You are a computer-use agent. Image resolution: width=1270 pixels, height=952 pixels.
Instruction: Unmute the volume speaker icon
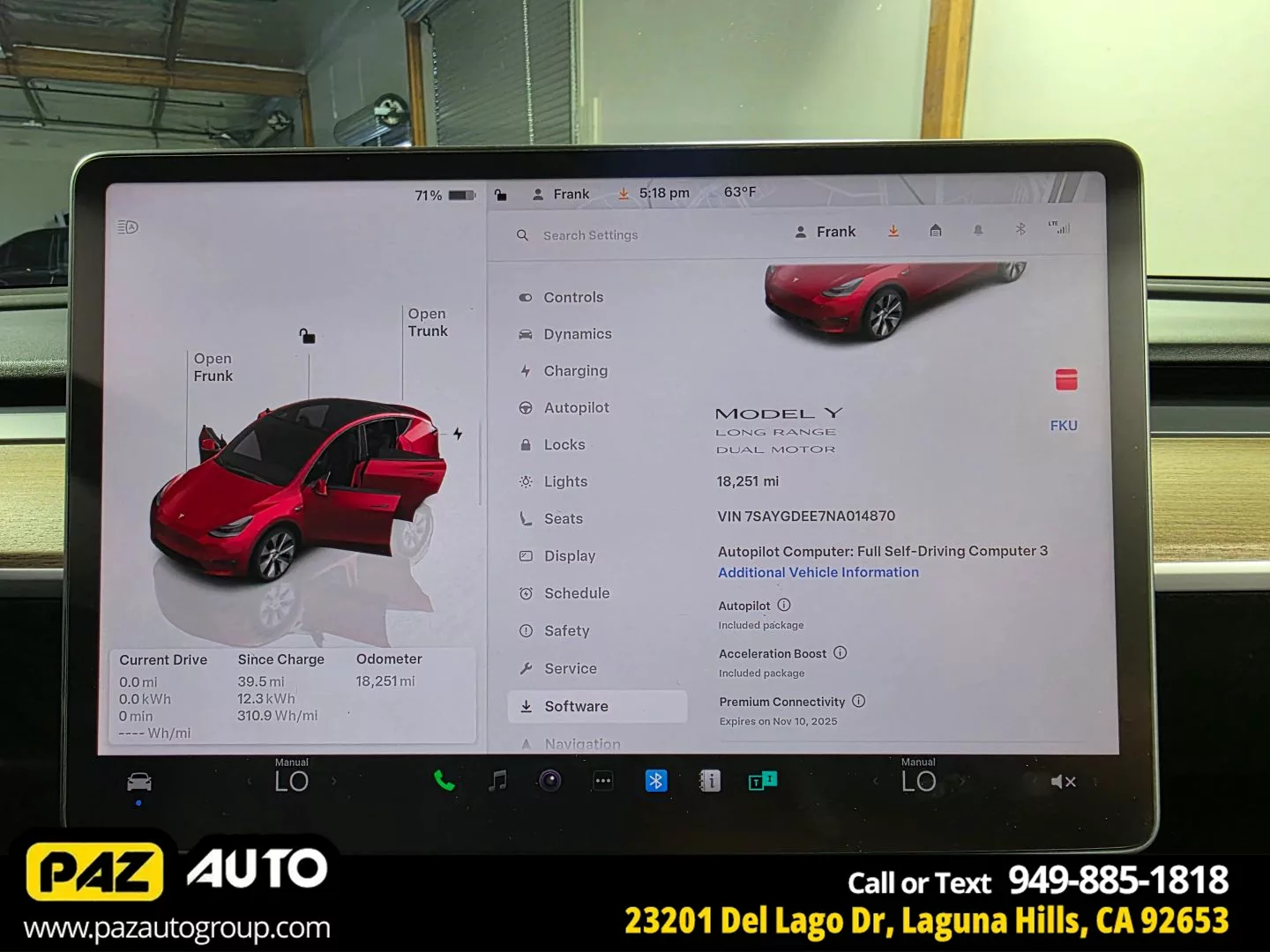[x=1063, y=782]
